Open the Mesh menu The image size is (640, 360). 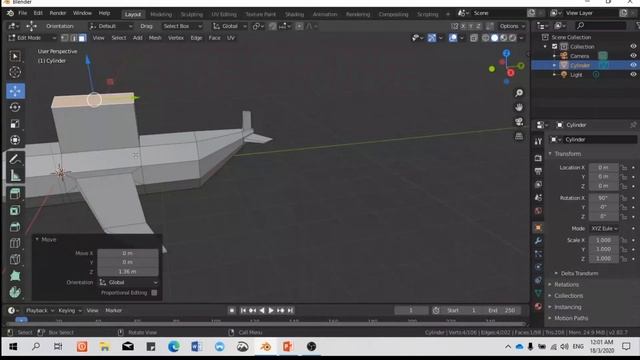(x=155, y=38)
